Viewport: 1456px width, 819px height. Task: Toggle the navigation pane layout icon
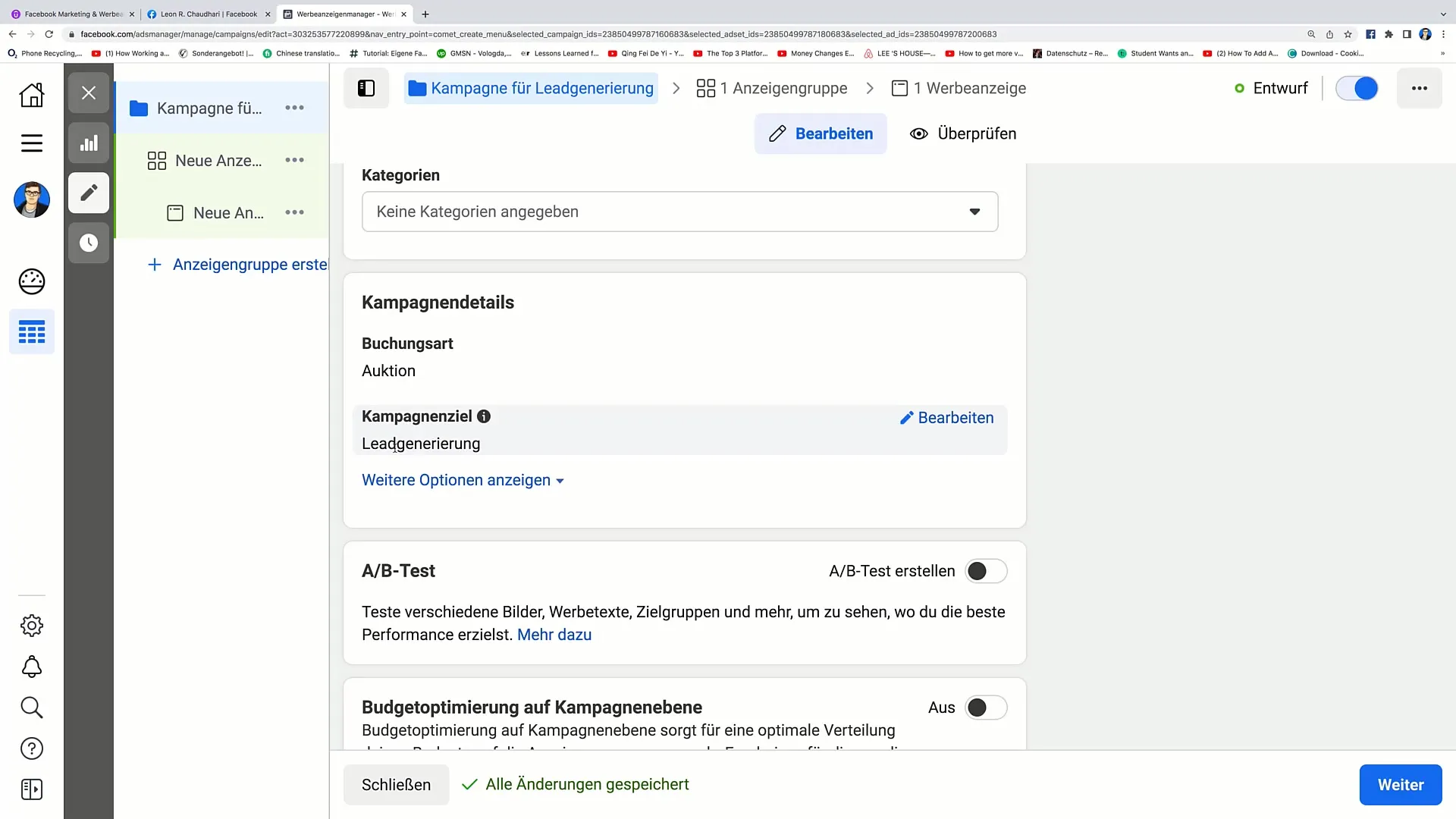pyautogui.click(x=366, y=88)
